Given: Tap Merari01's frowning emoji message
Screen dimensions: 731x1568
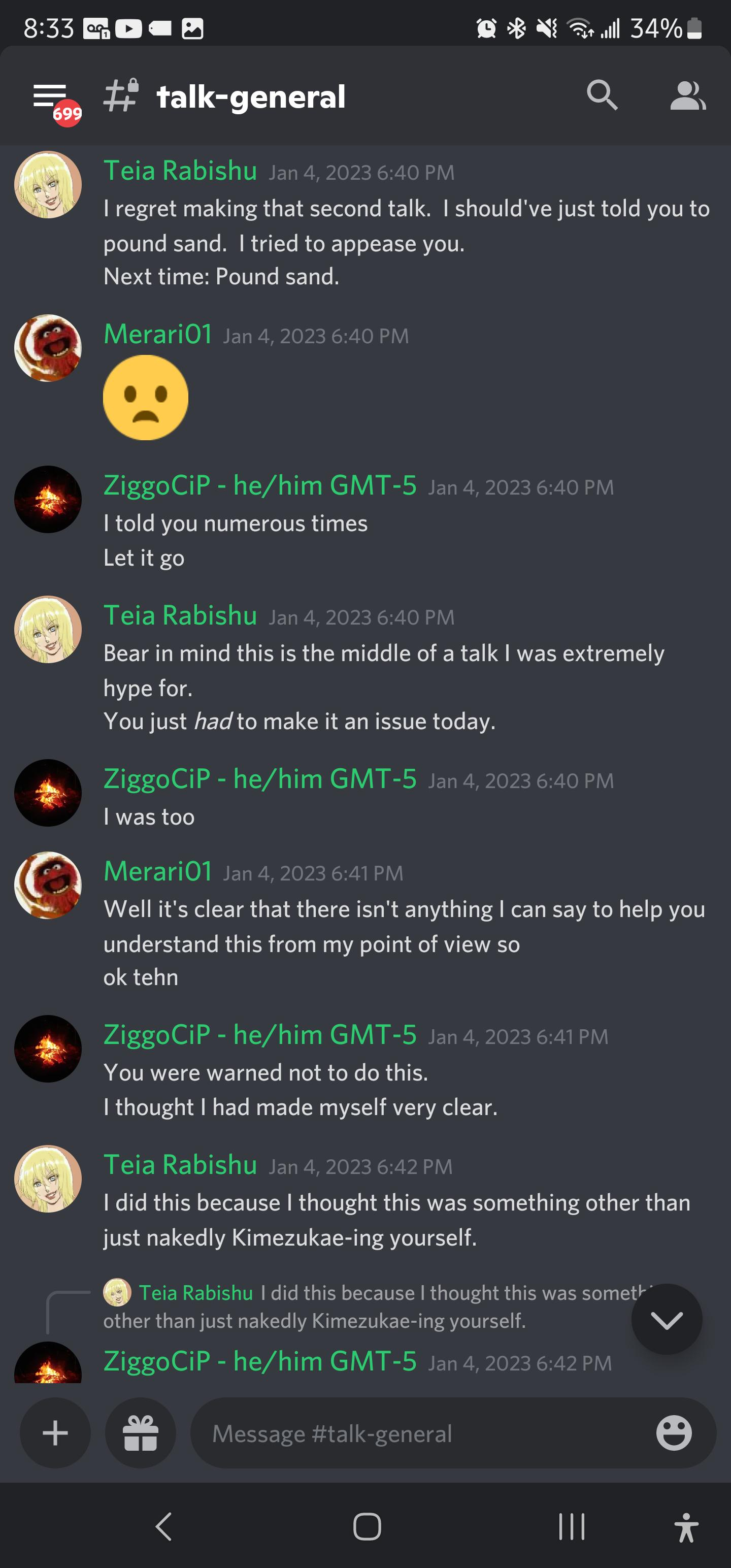Looking at the screenshot, I should click(x=146, y=398).
